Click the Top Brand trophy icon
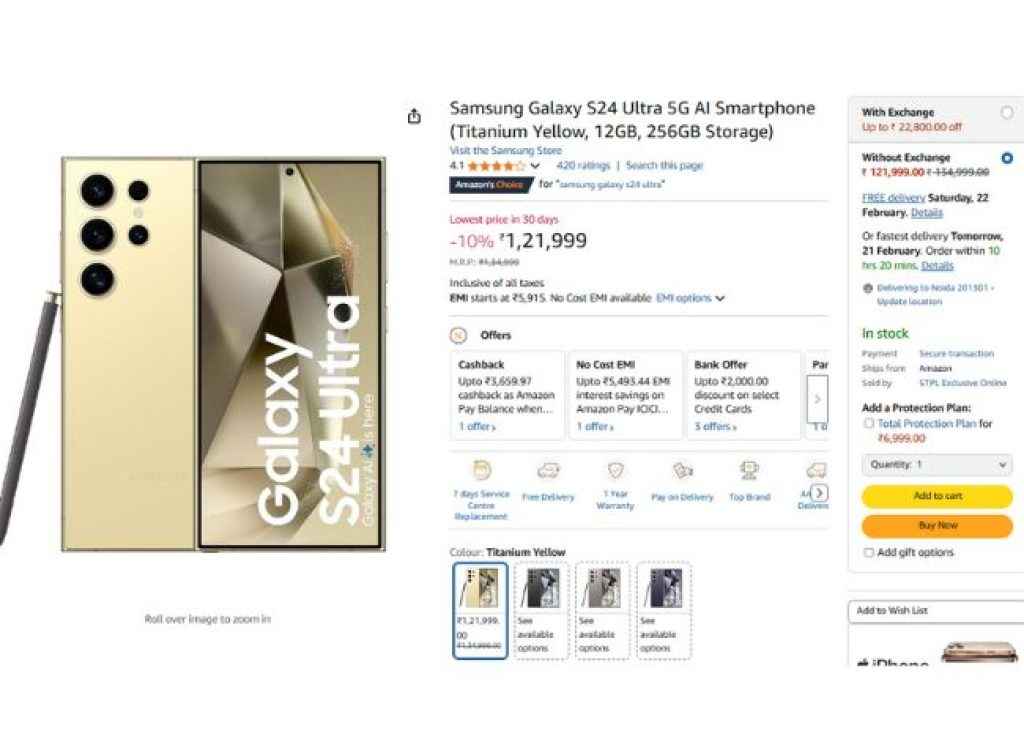Image resolution: width=1024 pixels, height=756 pixels. pyautogui.click(x=749, y=471)
